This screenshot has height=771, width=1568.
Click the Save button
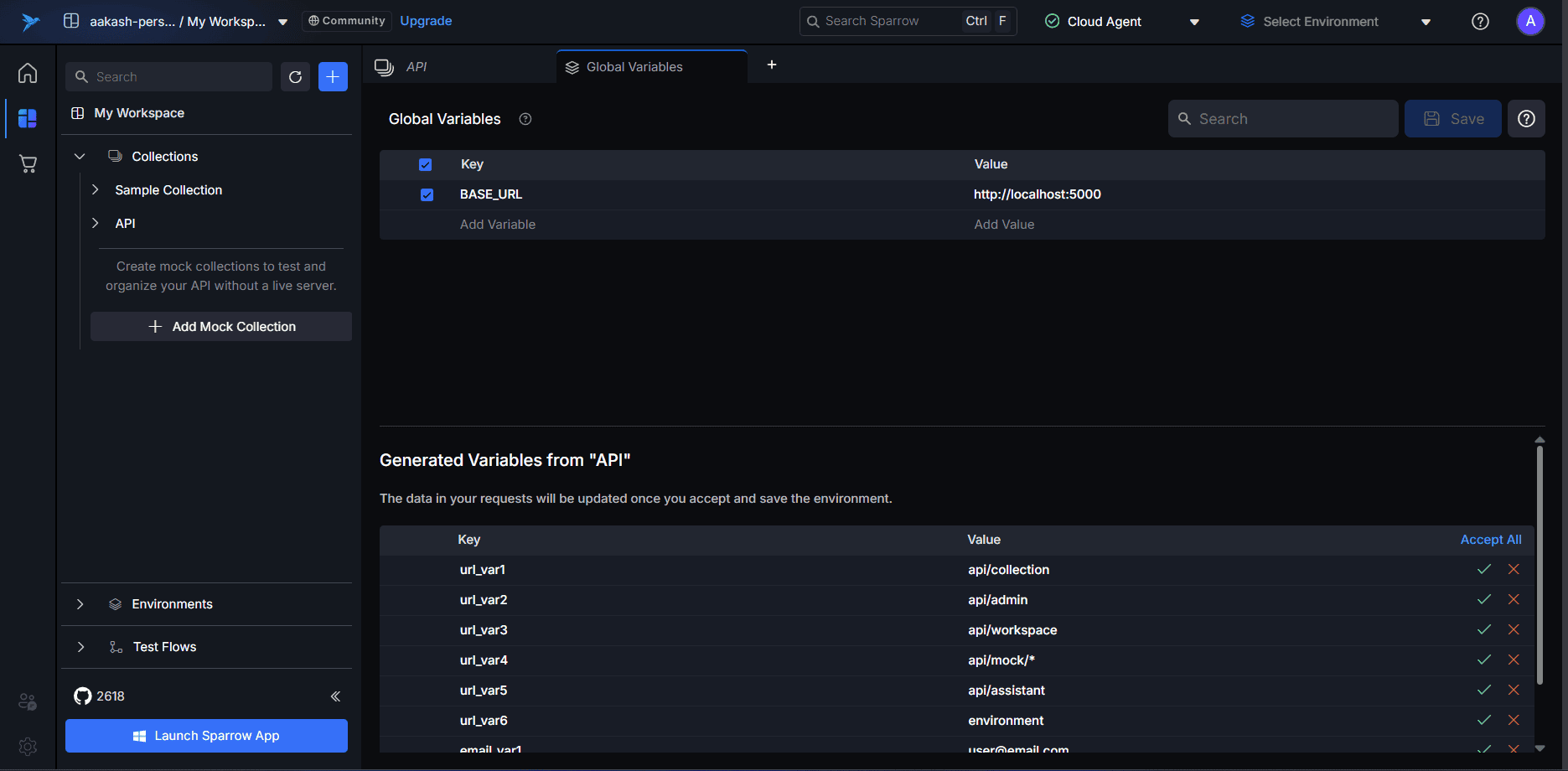[x=1452, y=119]
